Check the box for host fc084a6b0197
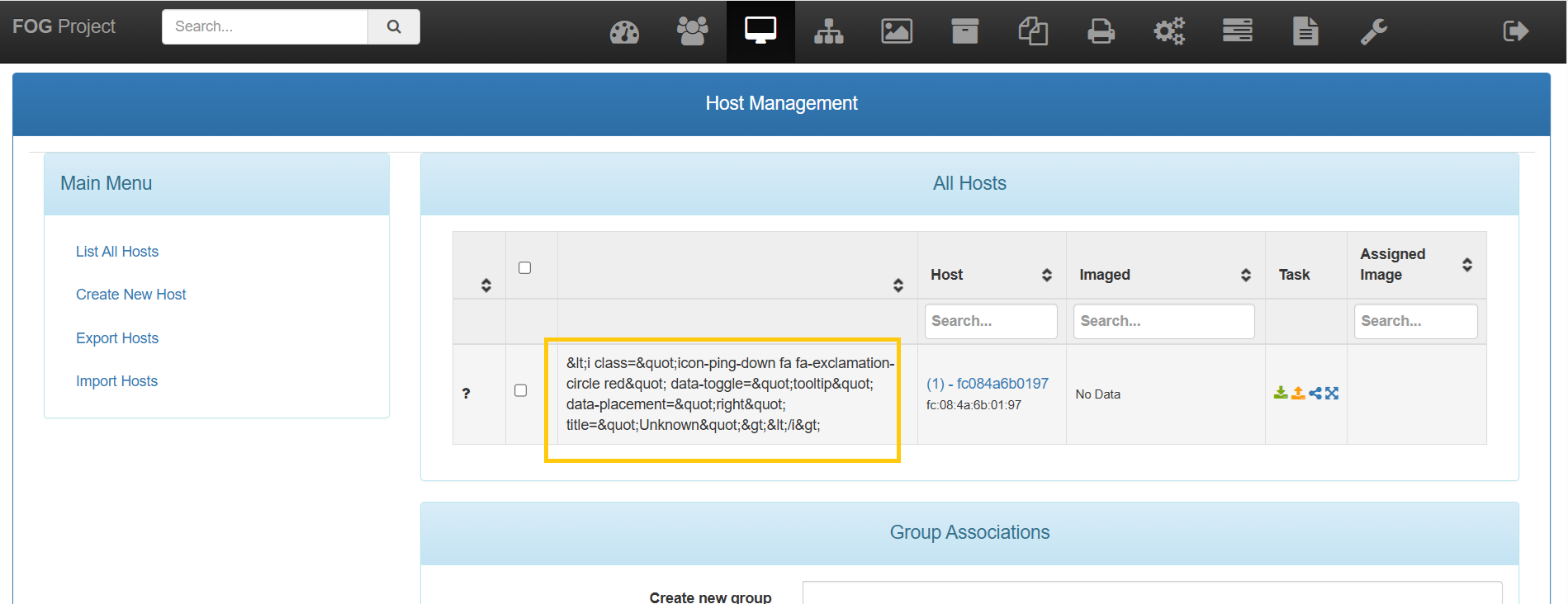Screen dimensions: 1568x604 [520, 390]
